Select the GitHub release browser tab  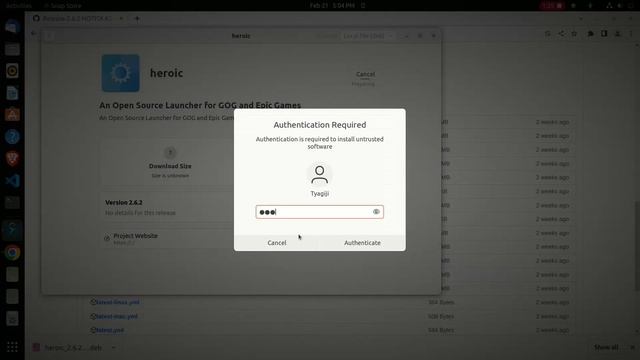78,18
